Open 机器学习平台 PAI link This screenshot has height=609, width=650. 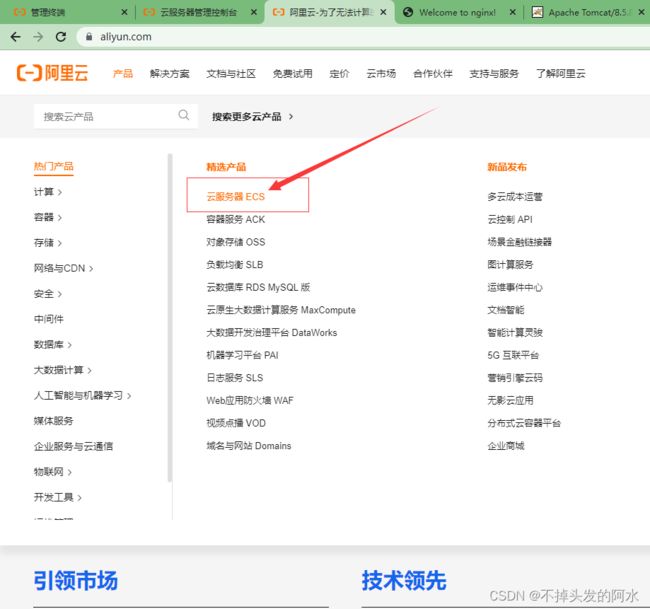(x=242, y=355)
